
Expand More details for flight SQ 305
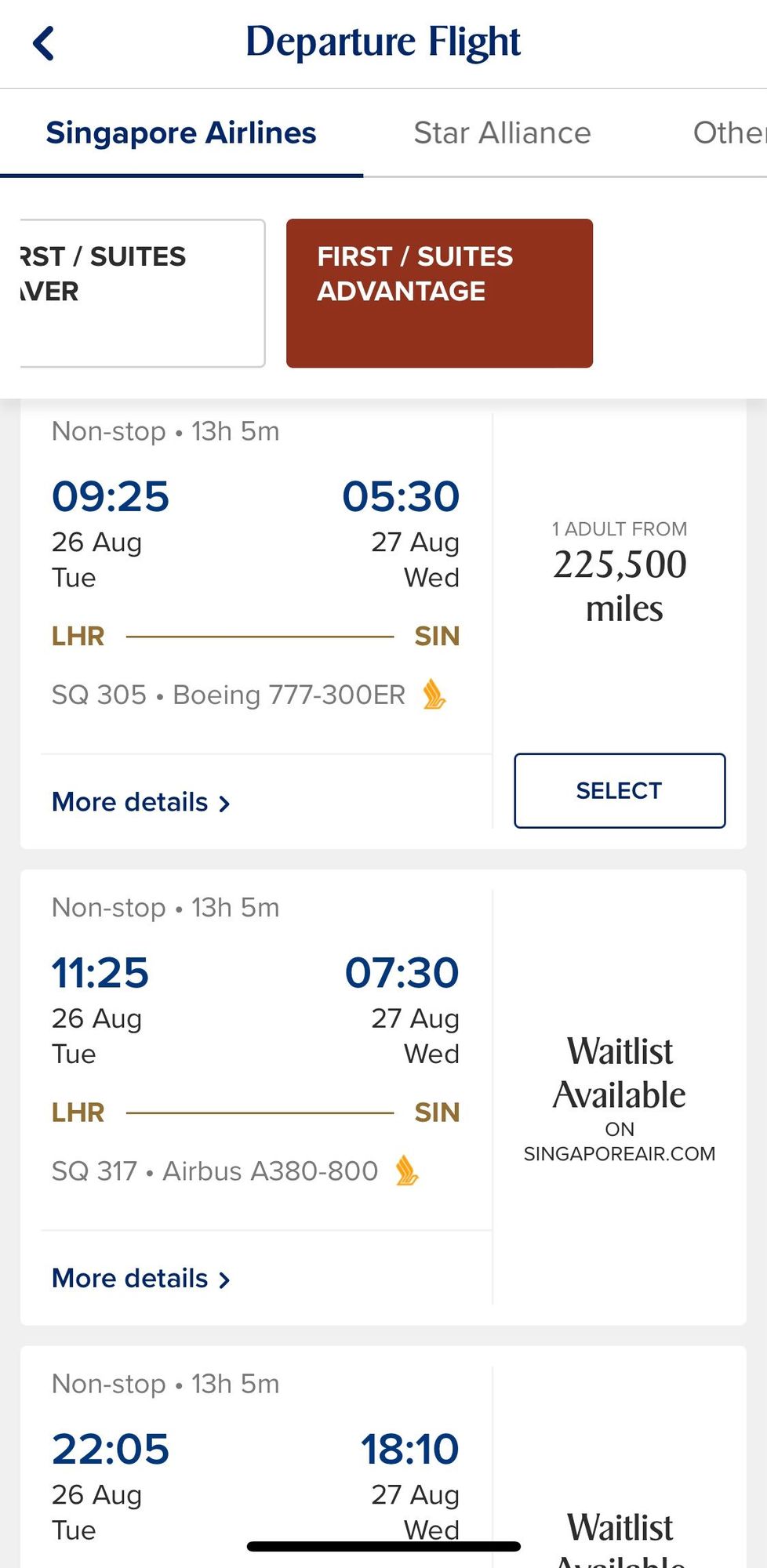pos(130,802)
